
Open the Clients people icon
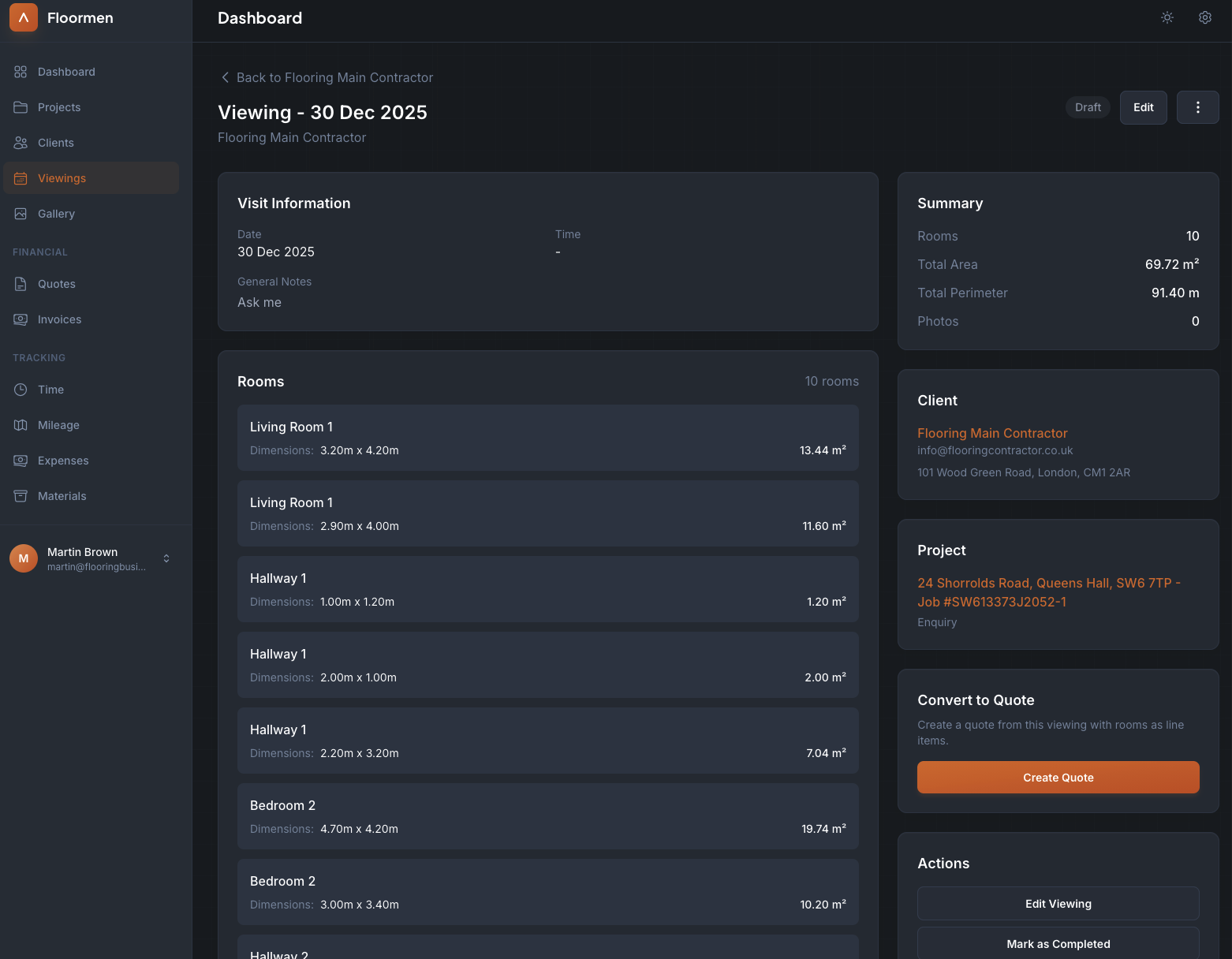(x=21, y=142)
